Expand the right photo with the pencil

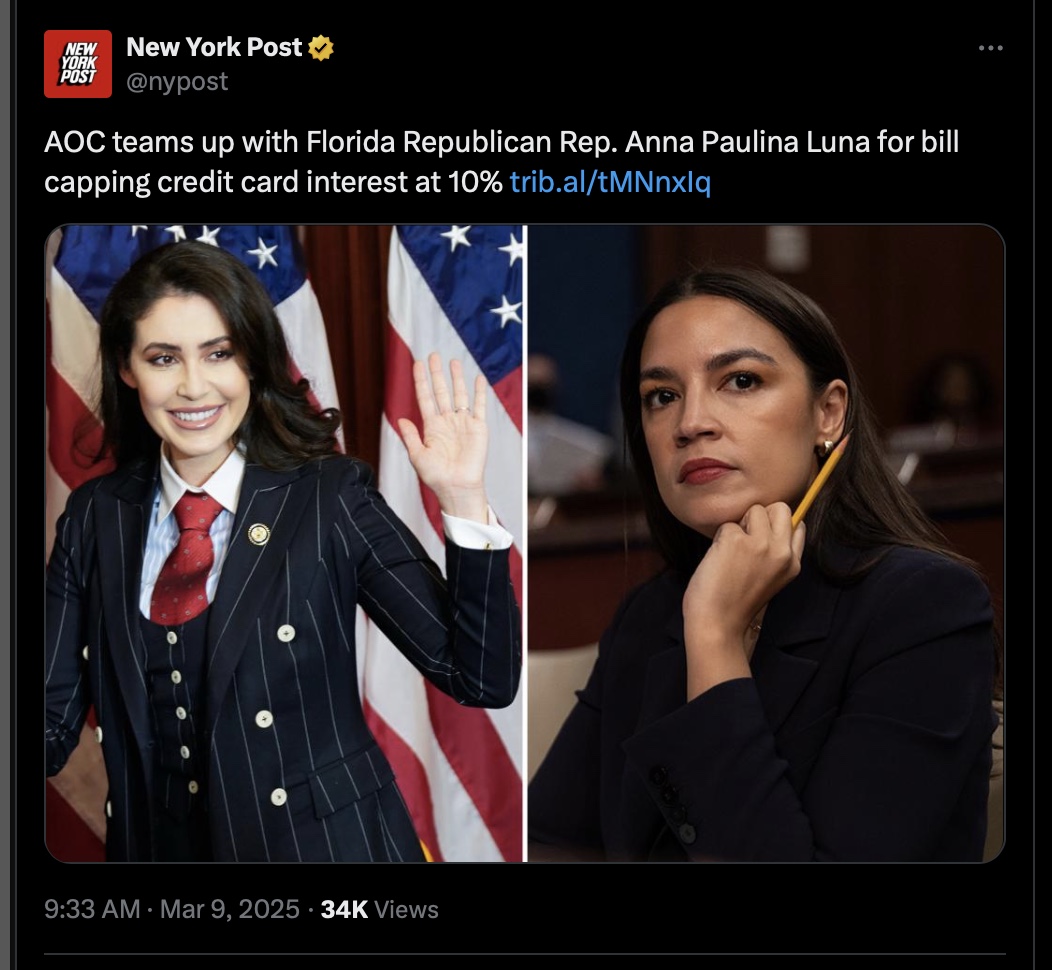[x=766, y=543]
